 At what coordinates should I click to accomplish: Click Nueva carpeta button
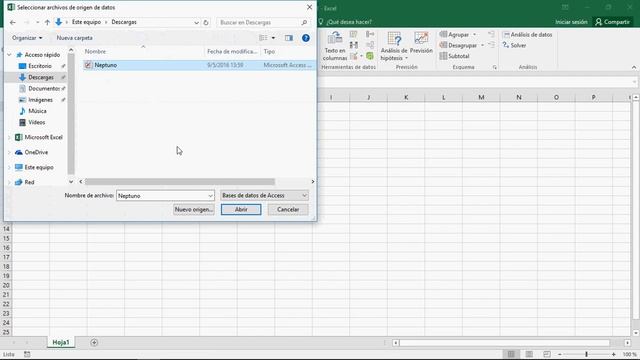click(74, 38)
